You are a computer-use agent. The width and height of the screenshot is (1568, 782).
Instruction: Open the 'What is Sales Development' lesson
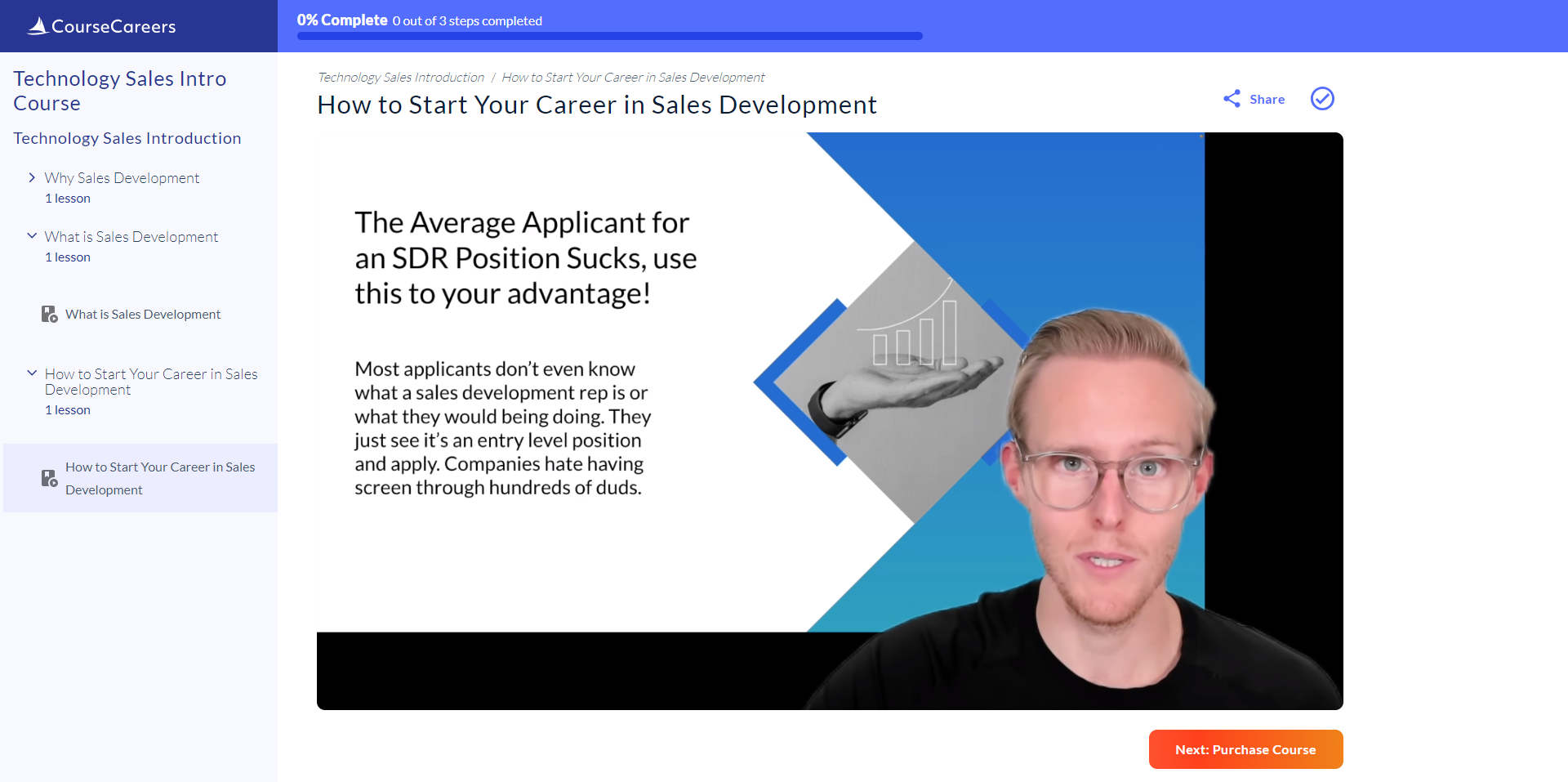coord(143,313)
